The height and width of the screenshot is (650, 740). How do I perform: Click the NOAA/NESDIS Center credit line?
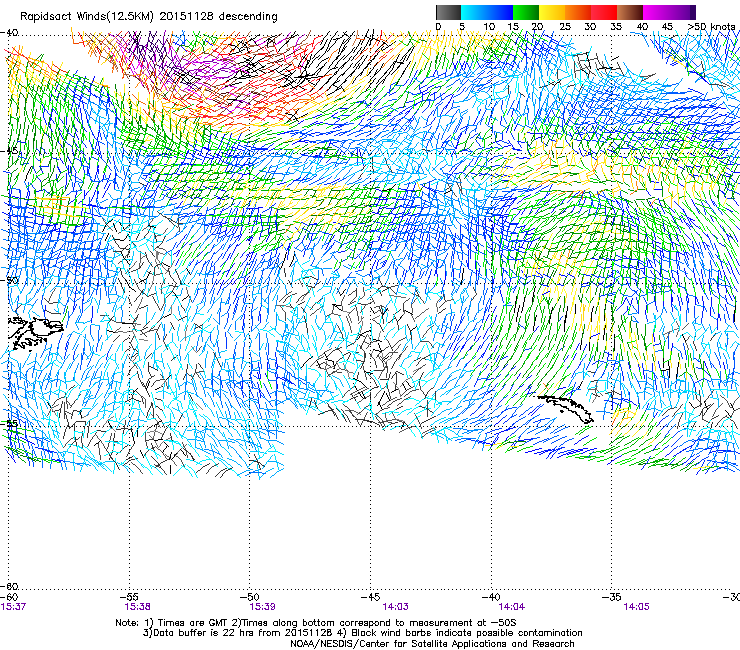[432, 644]
